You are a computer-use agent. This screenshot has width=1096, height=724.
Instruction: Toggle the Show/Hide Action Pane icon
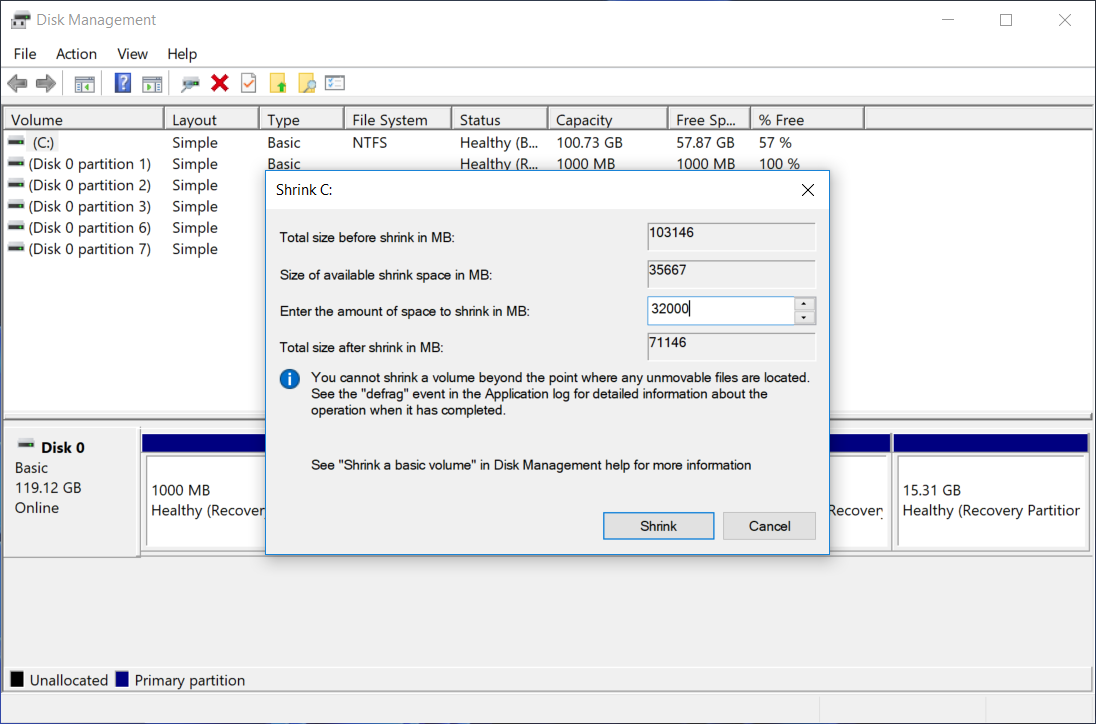(x=152, y=84)
